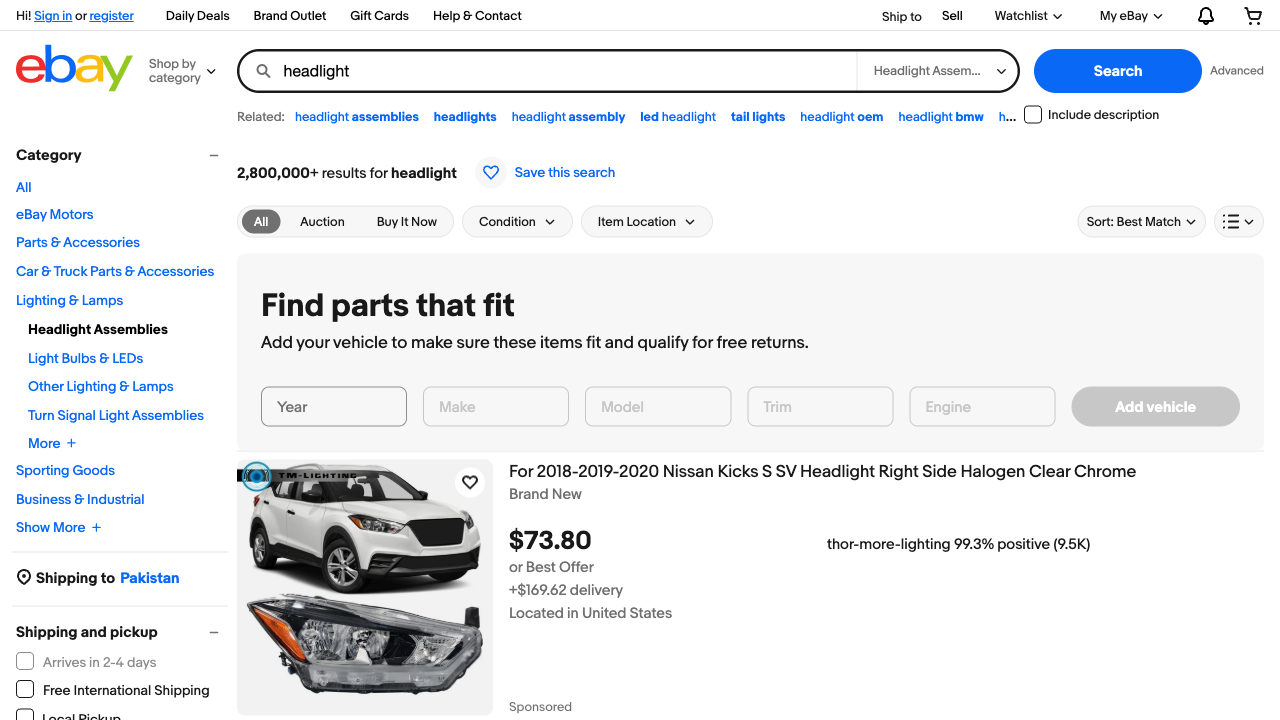Expand More lighting subcategories

(52, 443)
